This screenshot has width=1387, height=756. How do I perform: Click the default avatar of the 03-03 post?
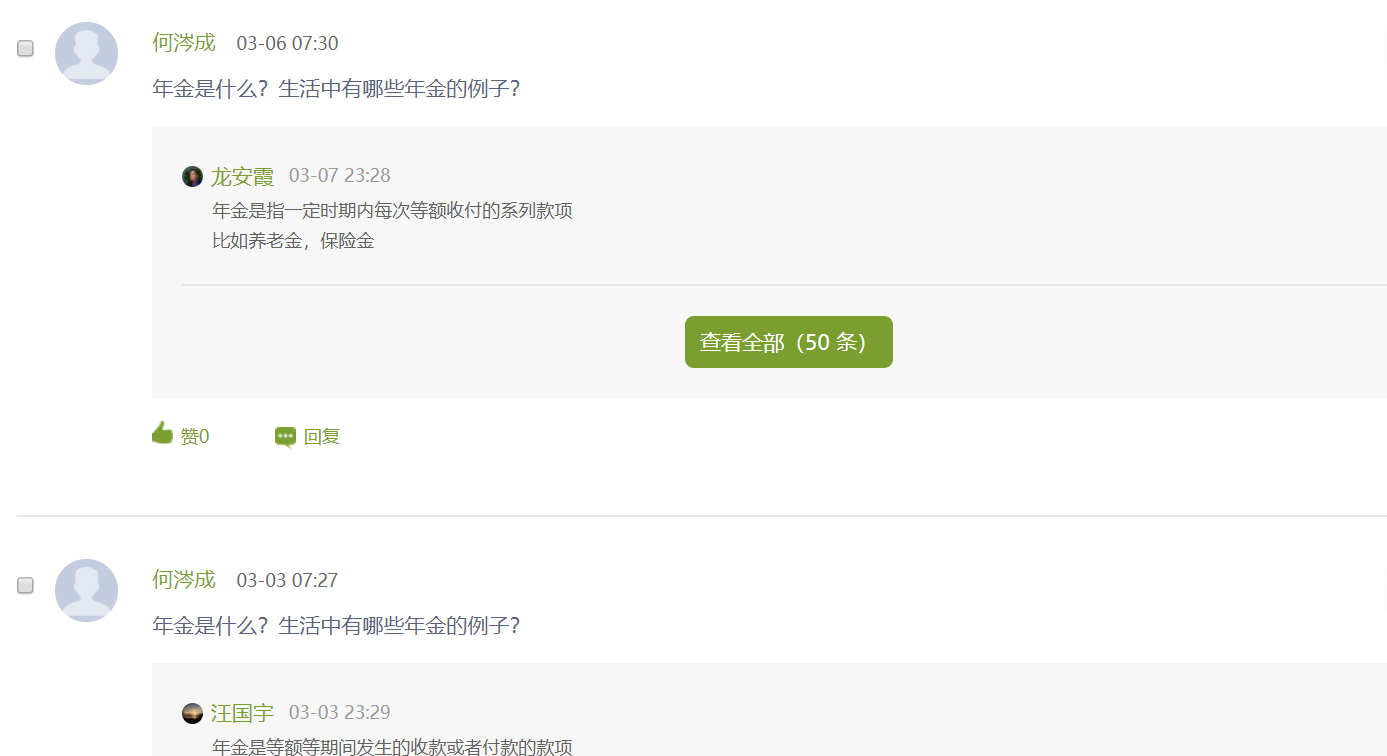click(x=86, y=590)
